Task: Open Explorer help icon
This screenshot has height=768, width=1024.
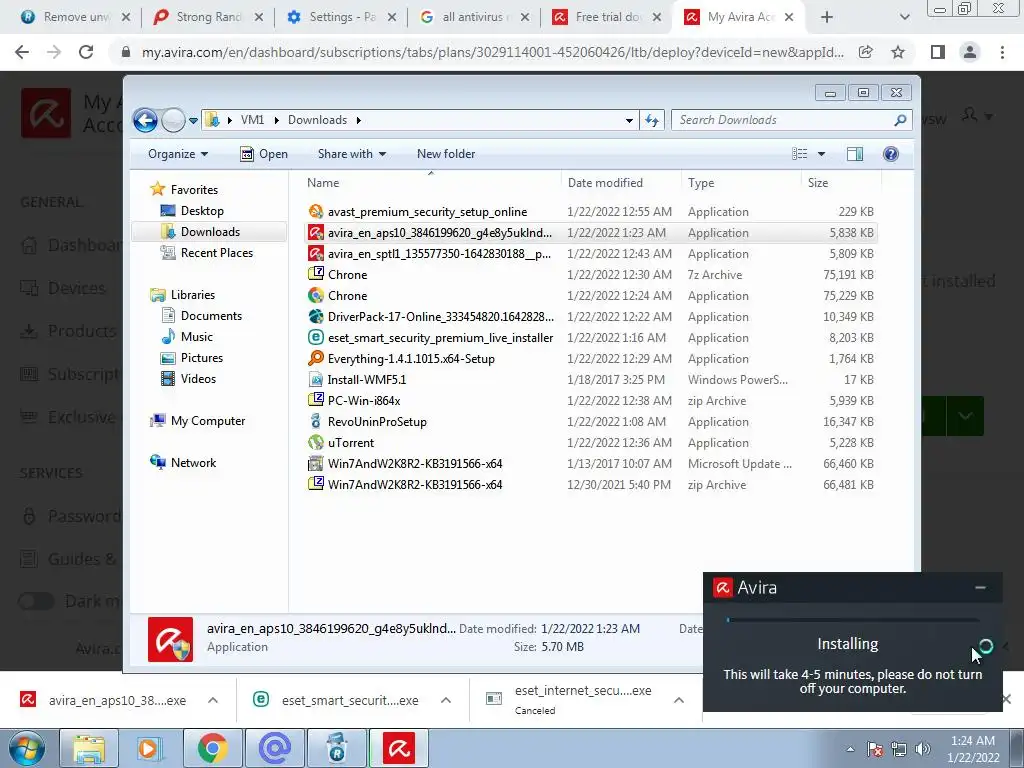Action: coord(891,154)
